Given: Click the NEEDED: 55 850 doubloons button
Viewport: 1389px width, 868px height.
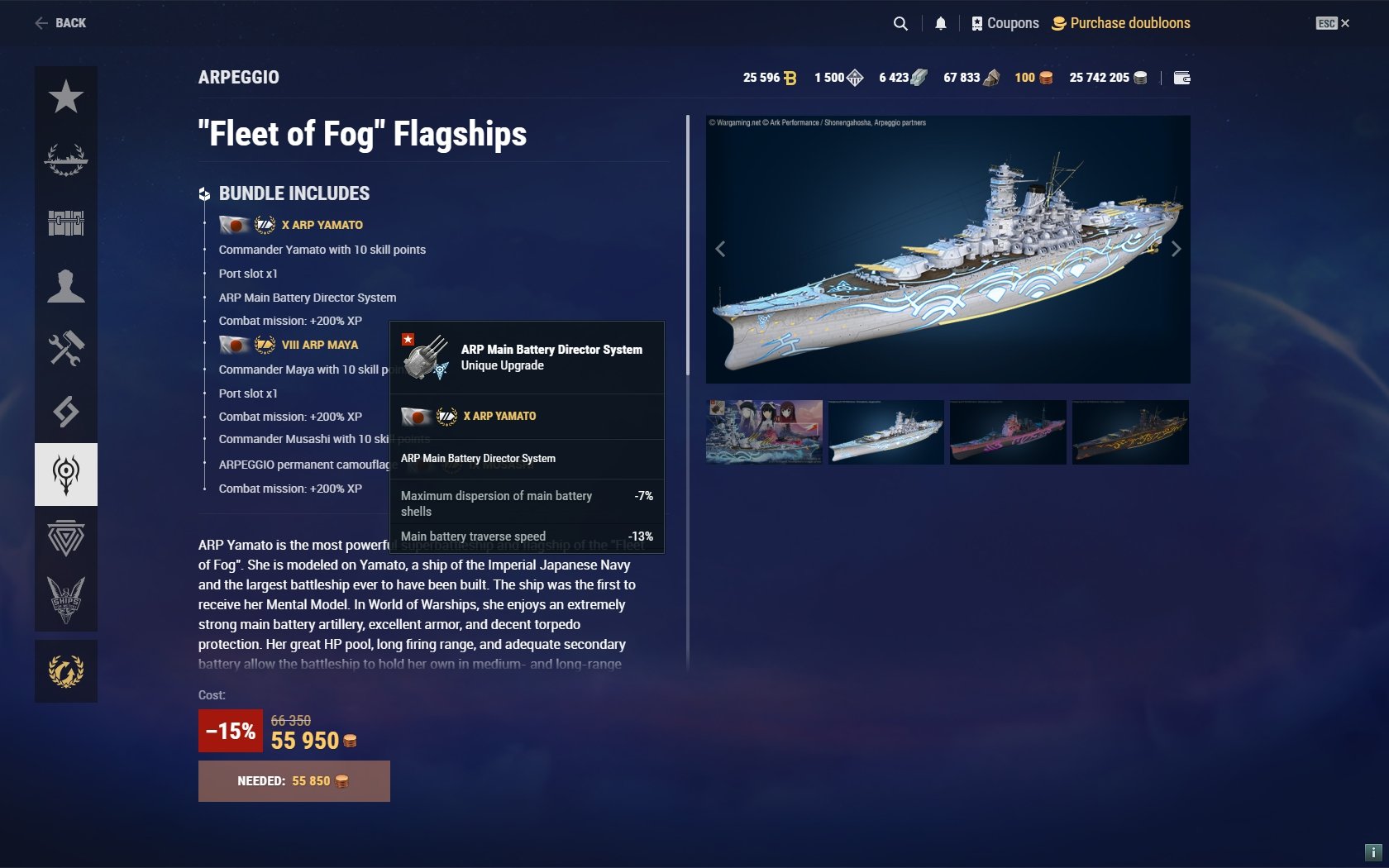Looking at the screenshot, I should point(294,781).
